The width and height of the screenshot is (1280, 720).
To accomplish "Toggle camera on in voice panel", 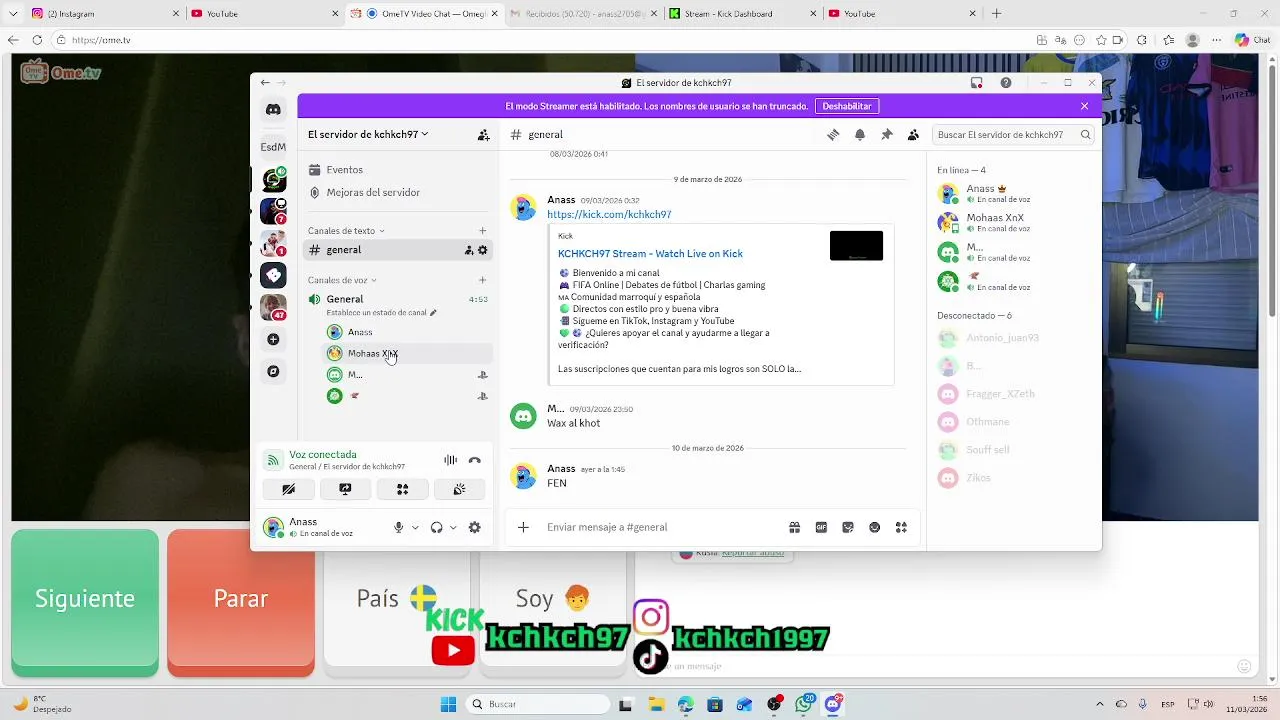I will coord(288,489).
